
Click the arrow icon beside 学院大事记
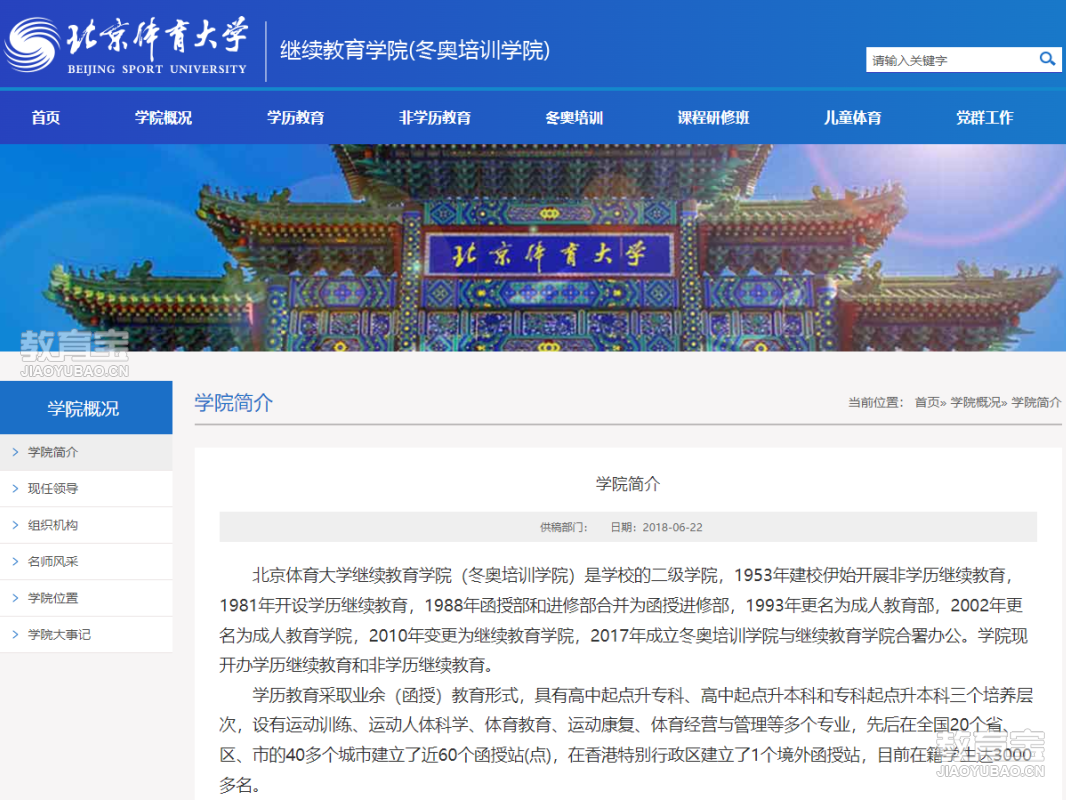point(15,635)
